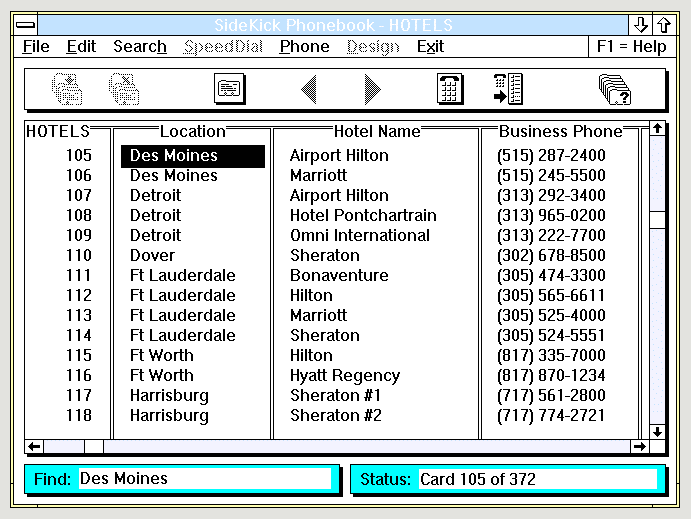
Task: Select Des Moines in row 106
Action: pos(174,175)
